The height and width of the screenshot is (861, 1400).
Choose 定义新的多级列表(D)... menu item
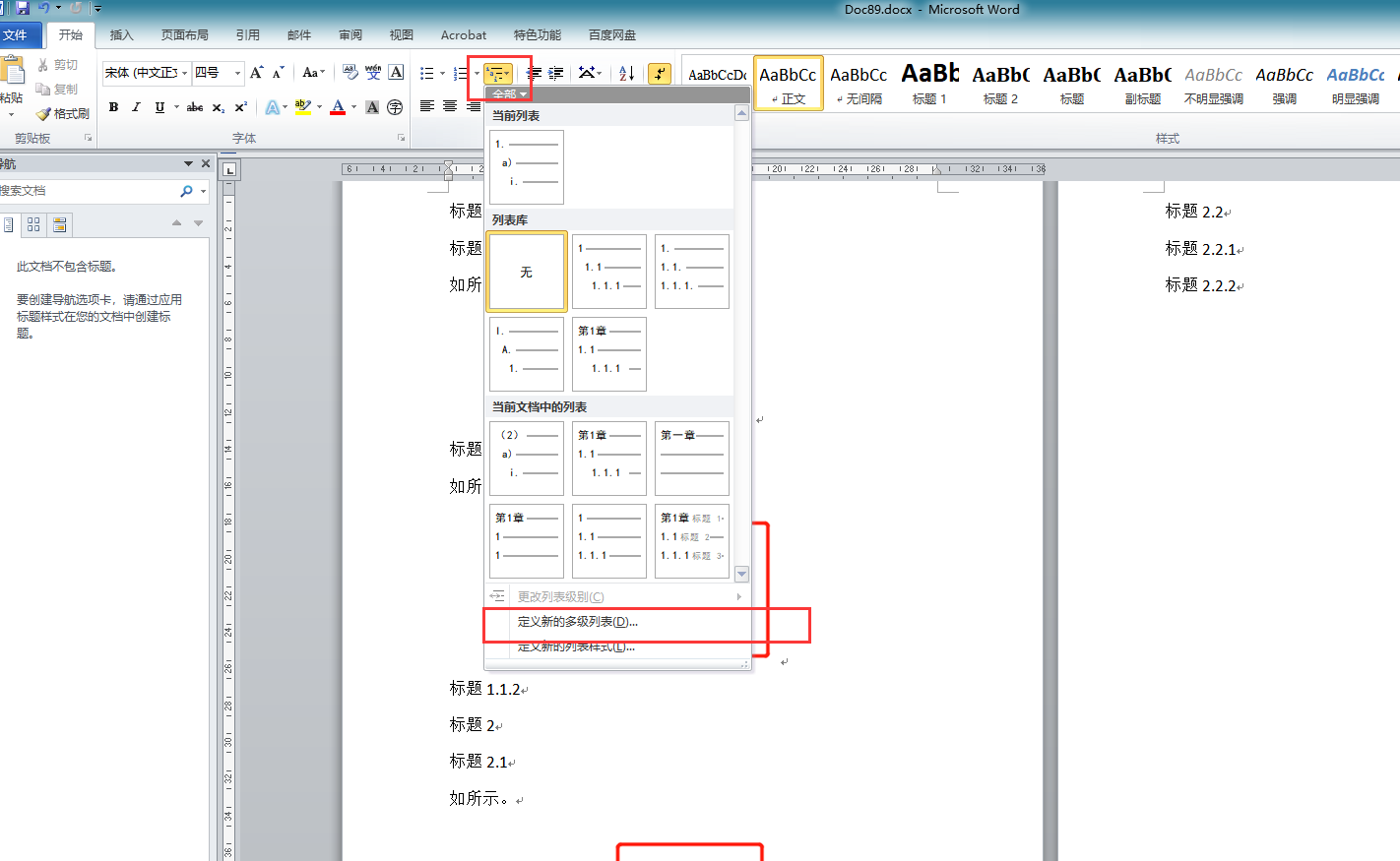617,622
